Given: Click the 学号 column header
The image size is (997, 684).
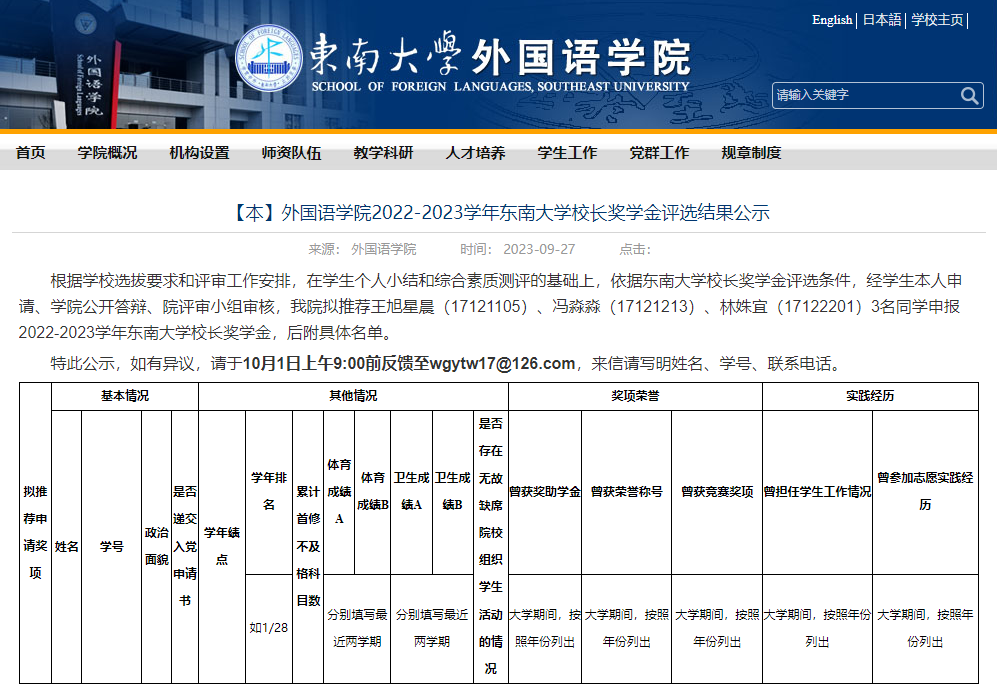Looking at the screenshot, I should pyautogui.click(x=111, y=547).
